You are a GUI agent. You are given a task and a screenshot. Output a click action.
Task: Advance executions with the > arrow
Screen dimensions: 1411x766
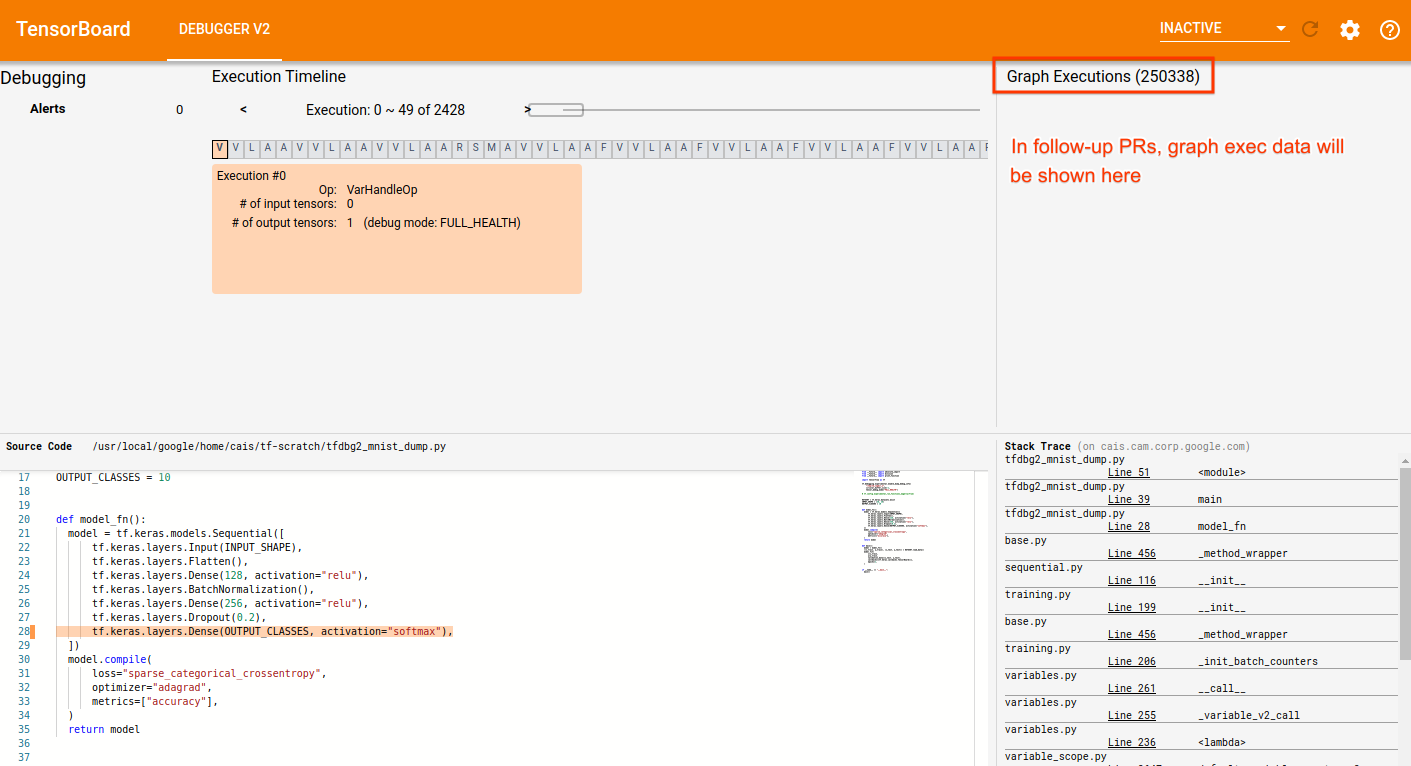[x=527, y=109]
